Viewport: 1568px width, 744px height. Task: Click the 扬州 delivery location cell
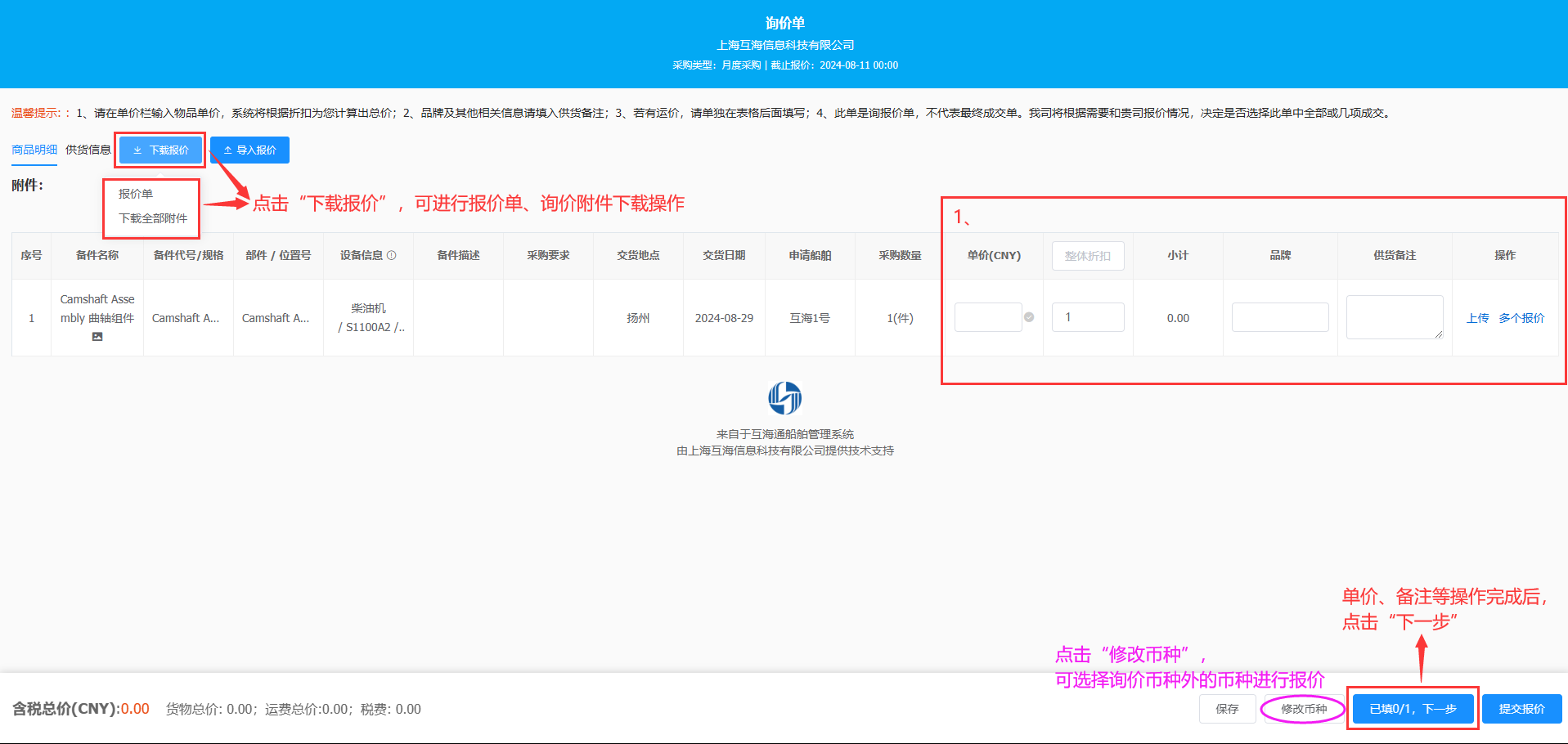click(638, 318)
